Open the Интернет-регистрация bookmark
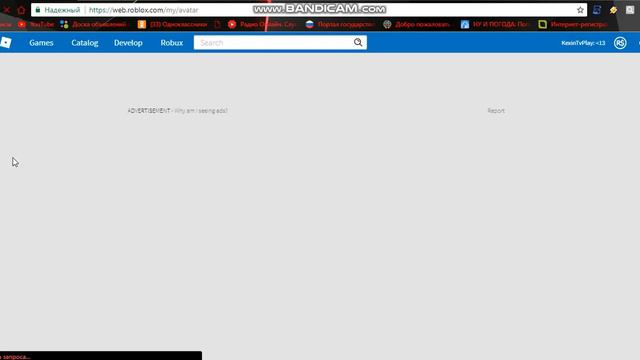Screen dimensions: 640x360 pyautogui.click(x=573, y=24)
